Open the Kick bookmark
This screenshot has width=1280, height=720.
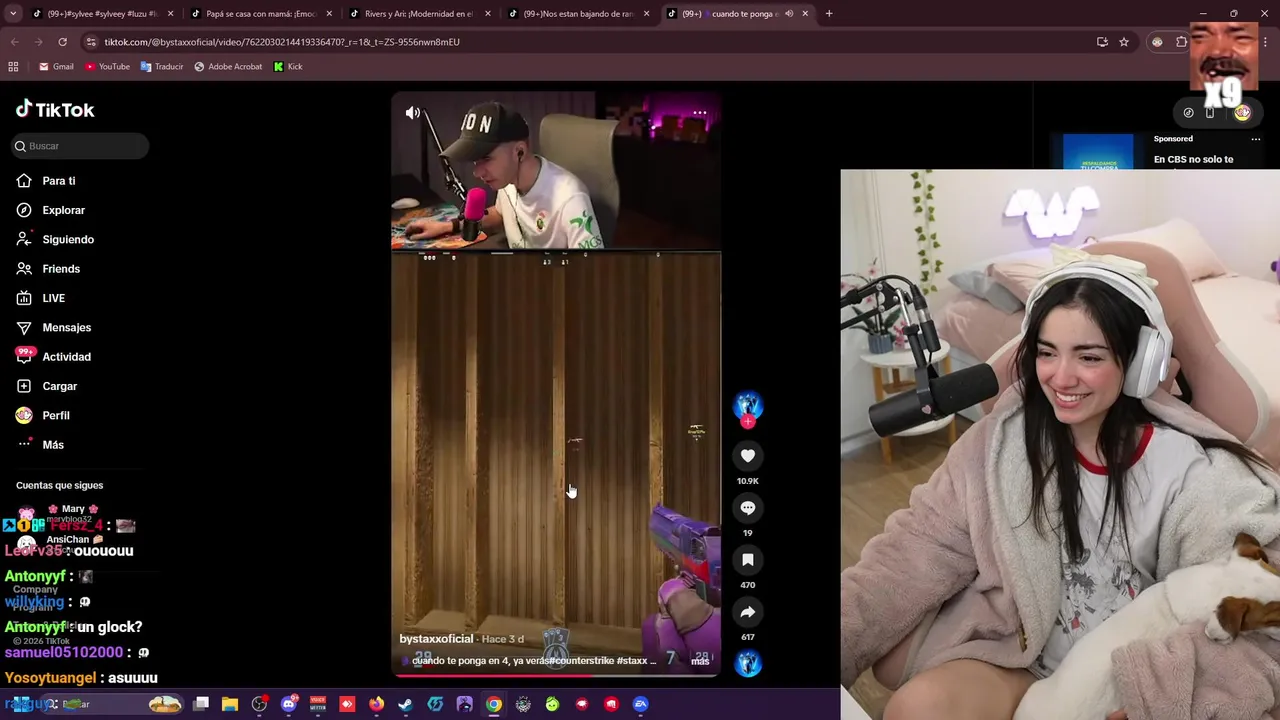[x=288, y=67]
